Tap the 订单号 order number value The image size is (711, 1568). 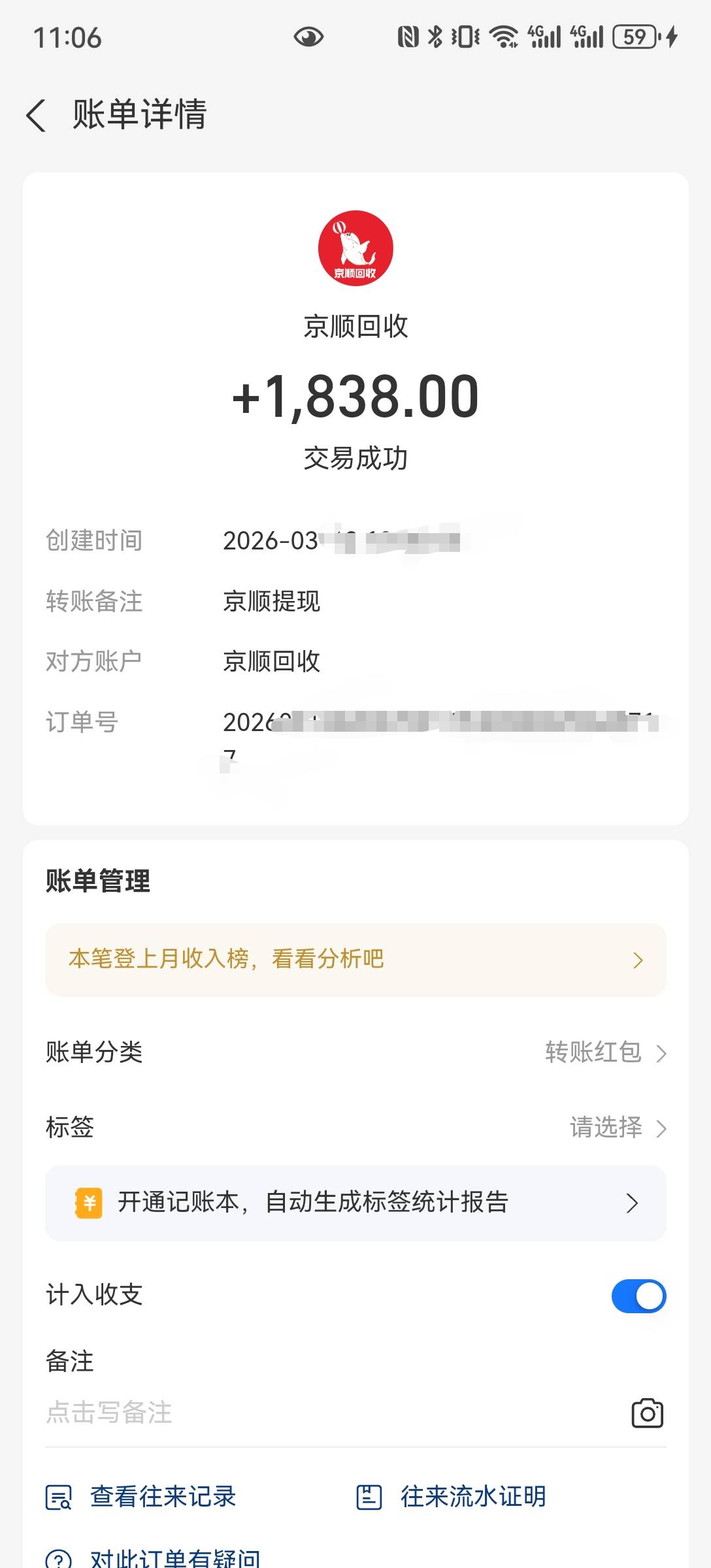click(x=438, y=723)
